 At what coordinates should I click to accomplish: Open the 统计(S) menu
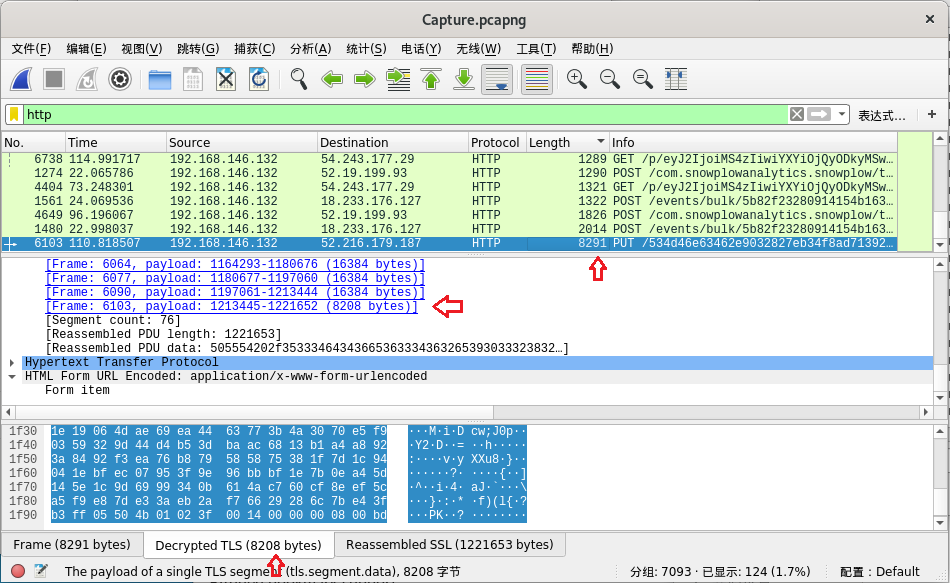tap(366, 49)
